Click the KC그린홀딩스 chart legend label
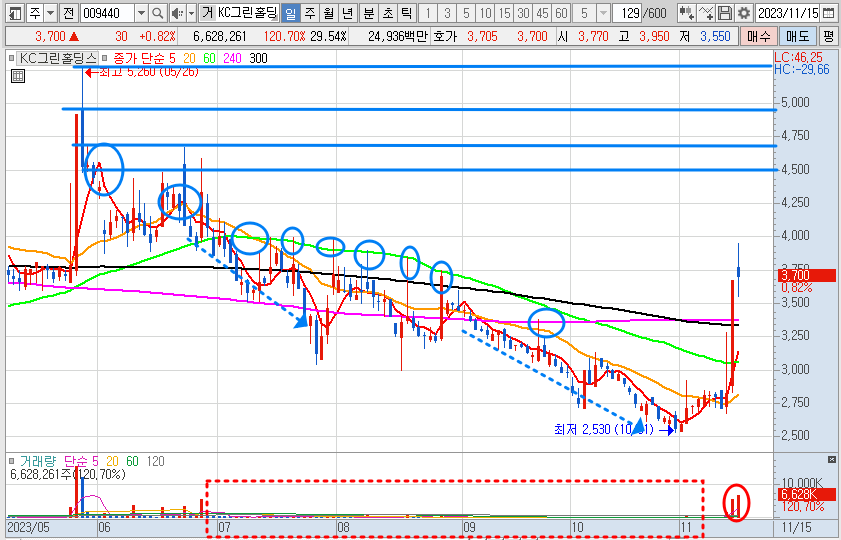The image size is (841, 540). pos(57,58)
